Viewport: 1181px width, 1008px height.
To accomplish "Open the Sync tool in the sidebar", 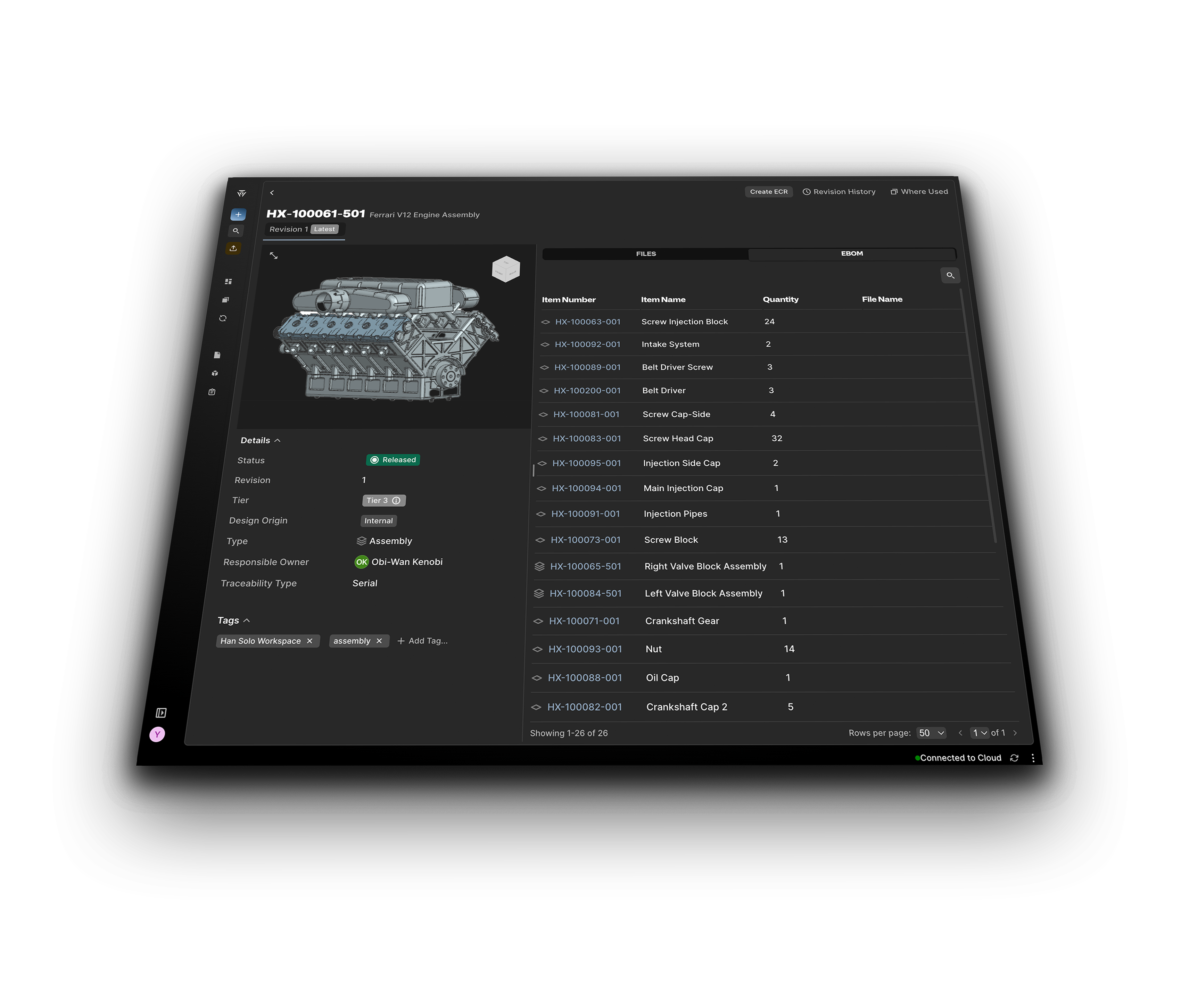I will click(223, 318).
